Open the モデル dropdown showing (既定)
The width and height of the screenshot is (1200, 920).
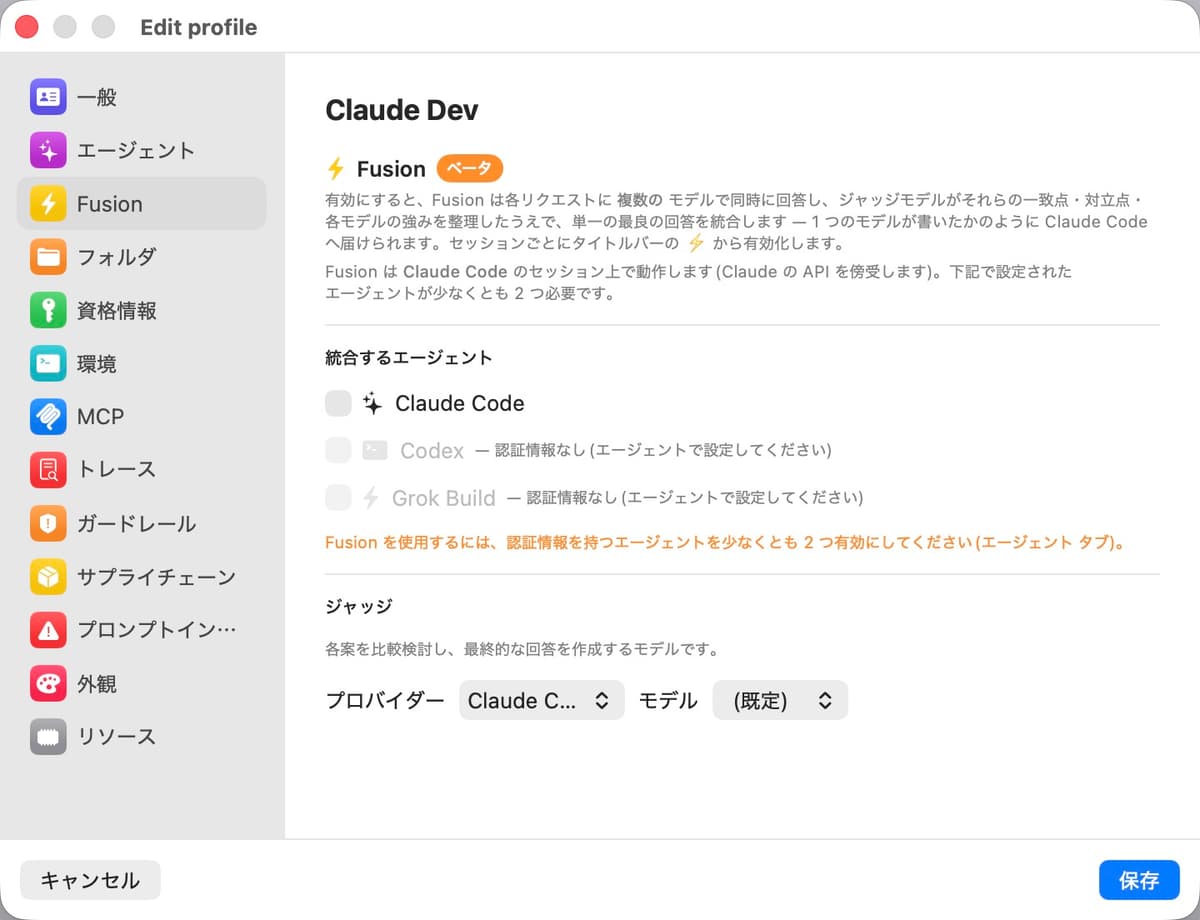pos(780,700)
